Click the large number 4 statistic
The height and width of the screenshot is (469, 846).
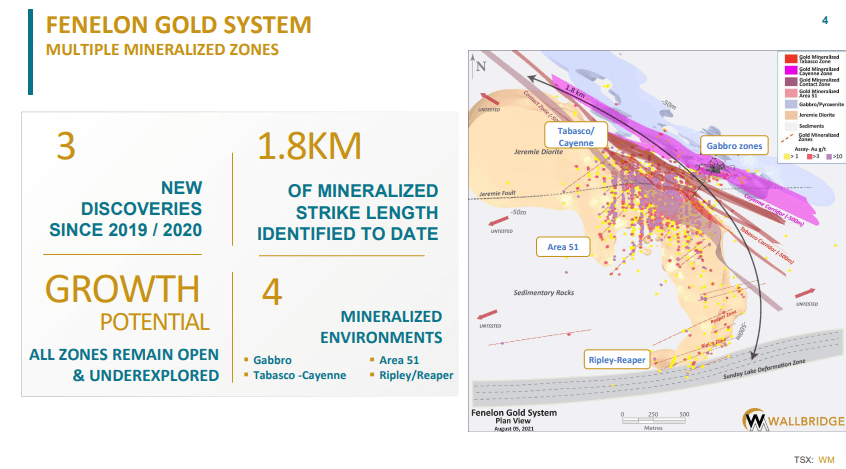tap(272, 292)
